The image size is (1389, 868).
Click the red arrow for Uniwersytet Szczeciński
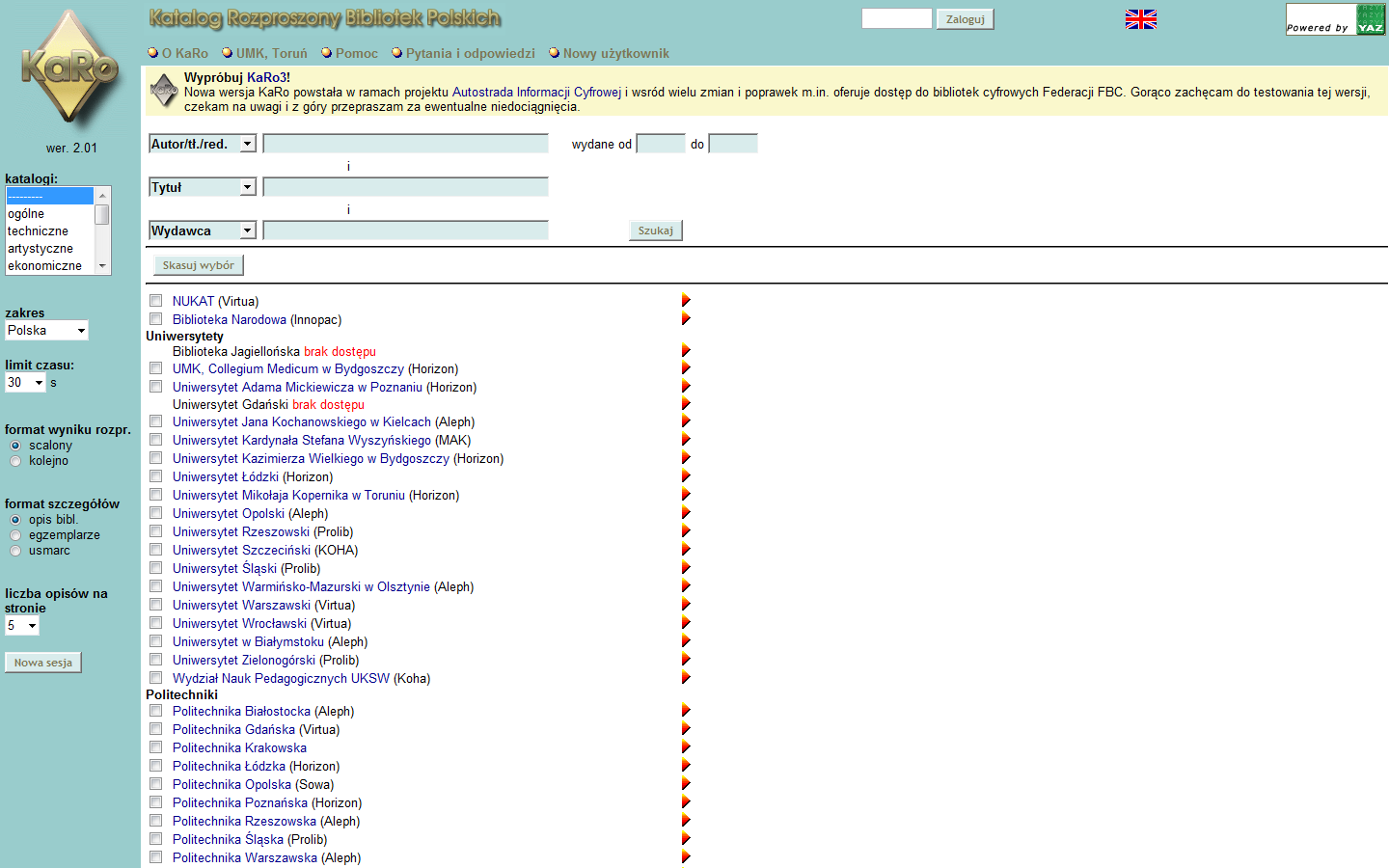(x=686, y=550)
